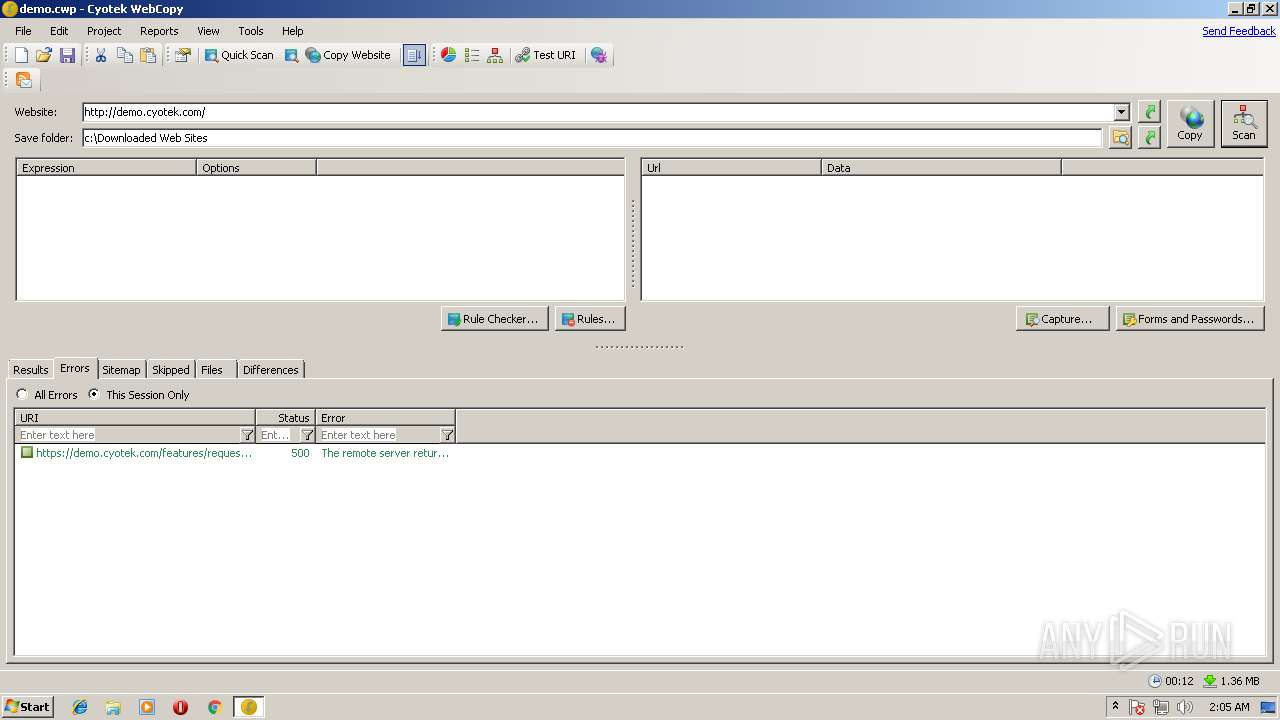Open the File menu
1280x720 pixels.
23,31
